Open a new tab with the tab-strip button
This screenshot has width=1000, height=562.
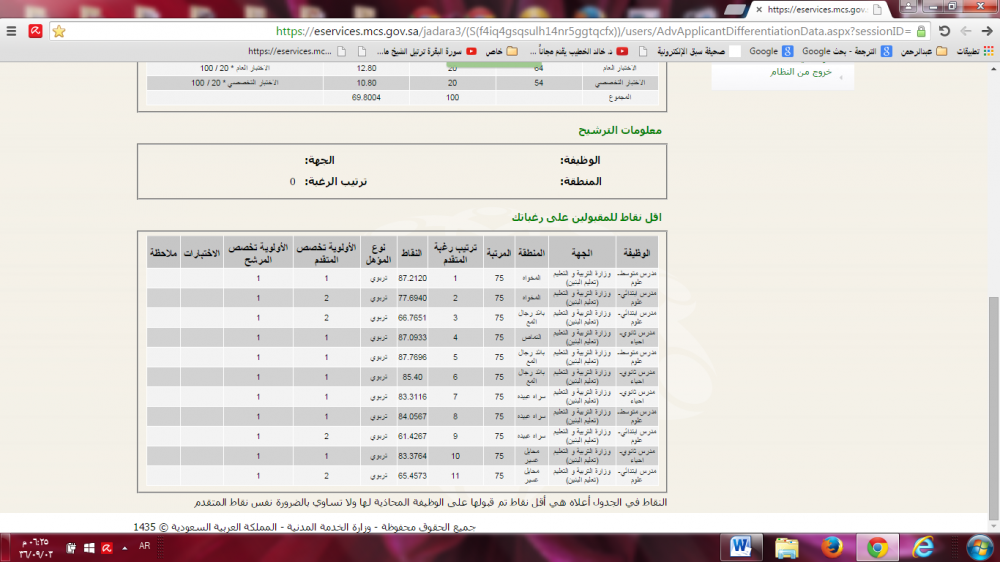pos(735,10)
